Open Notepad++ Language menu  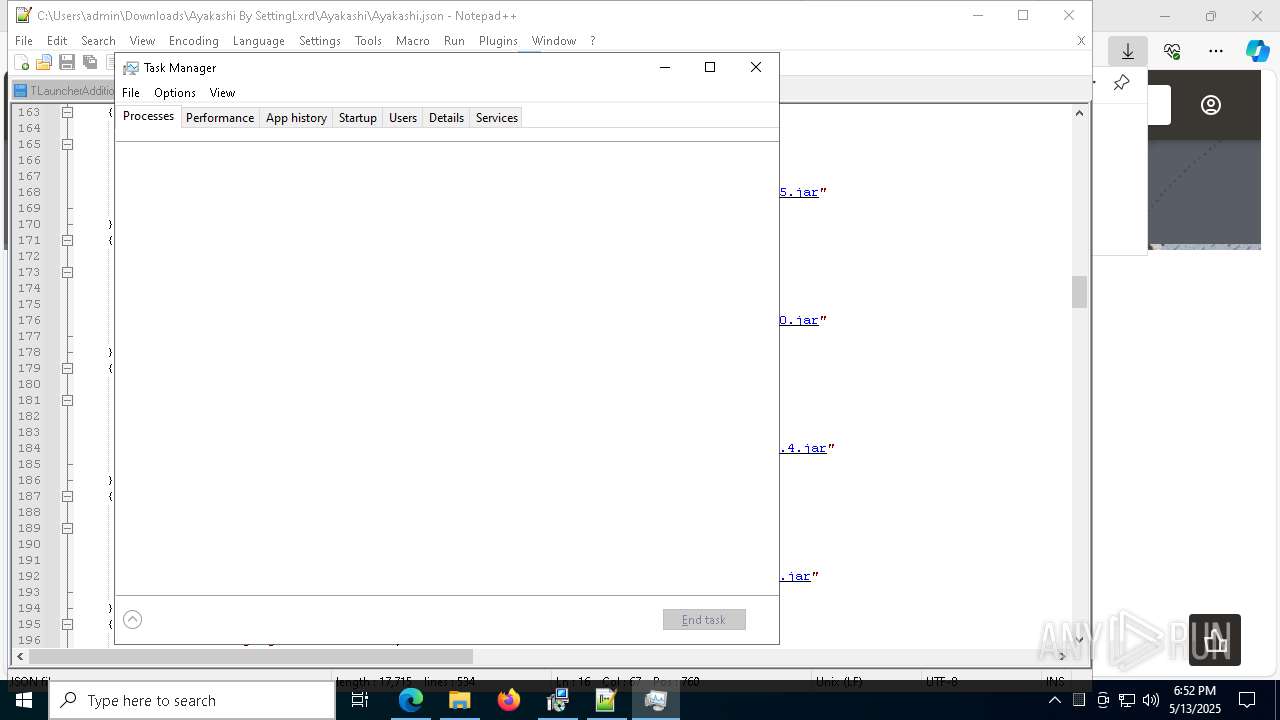[x=259, y=41]
